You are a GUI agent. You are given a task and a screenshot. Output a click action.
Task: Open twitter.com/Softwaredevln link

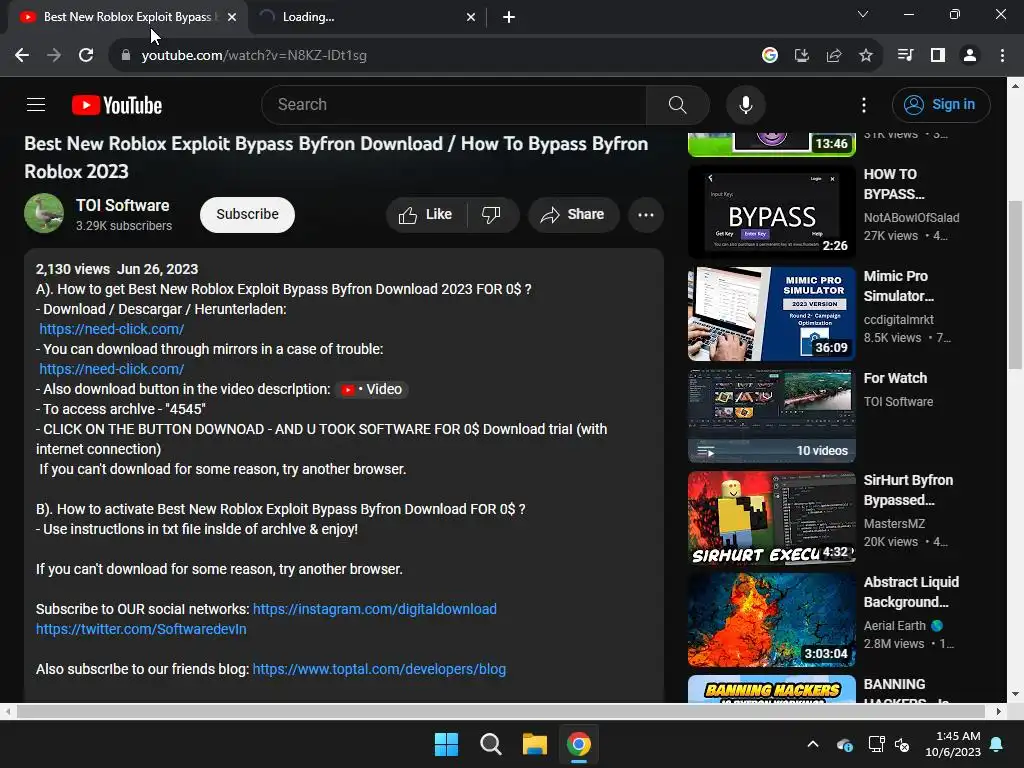tap(141, 629)
